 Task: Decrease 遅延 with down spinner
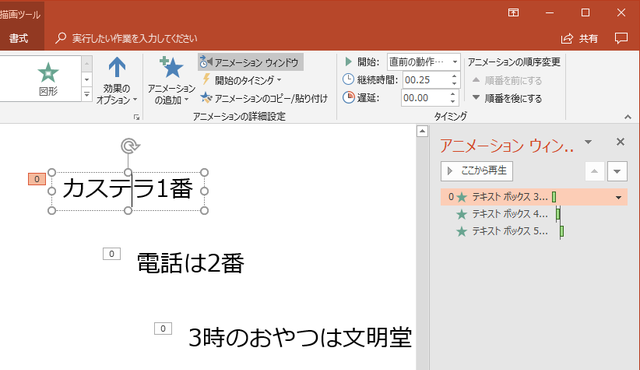[453, 101]
